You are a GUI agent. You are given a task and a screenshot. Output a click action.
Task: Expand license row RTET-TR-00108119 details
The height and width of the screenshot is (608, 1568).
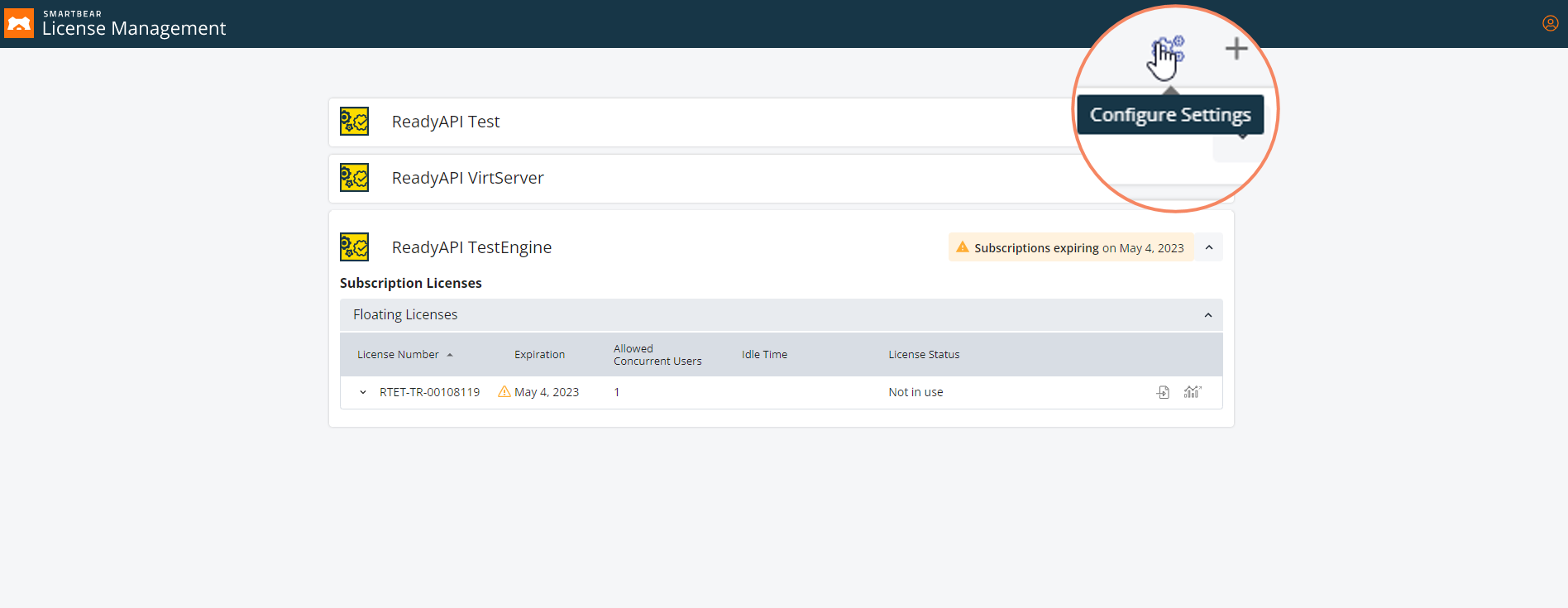click(x=363, y=392)
